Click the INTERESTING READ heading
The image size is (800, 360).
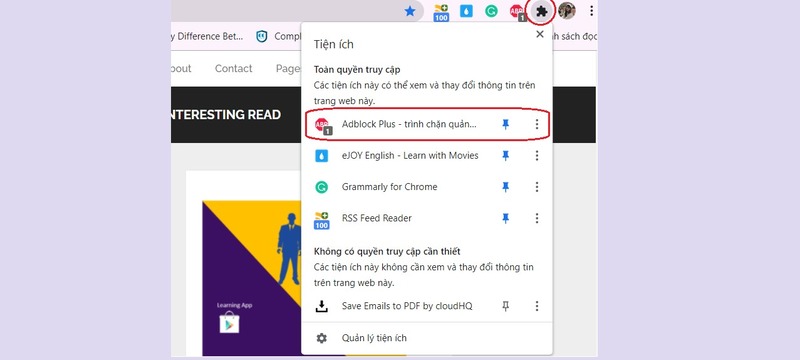pos(226,115)
